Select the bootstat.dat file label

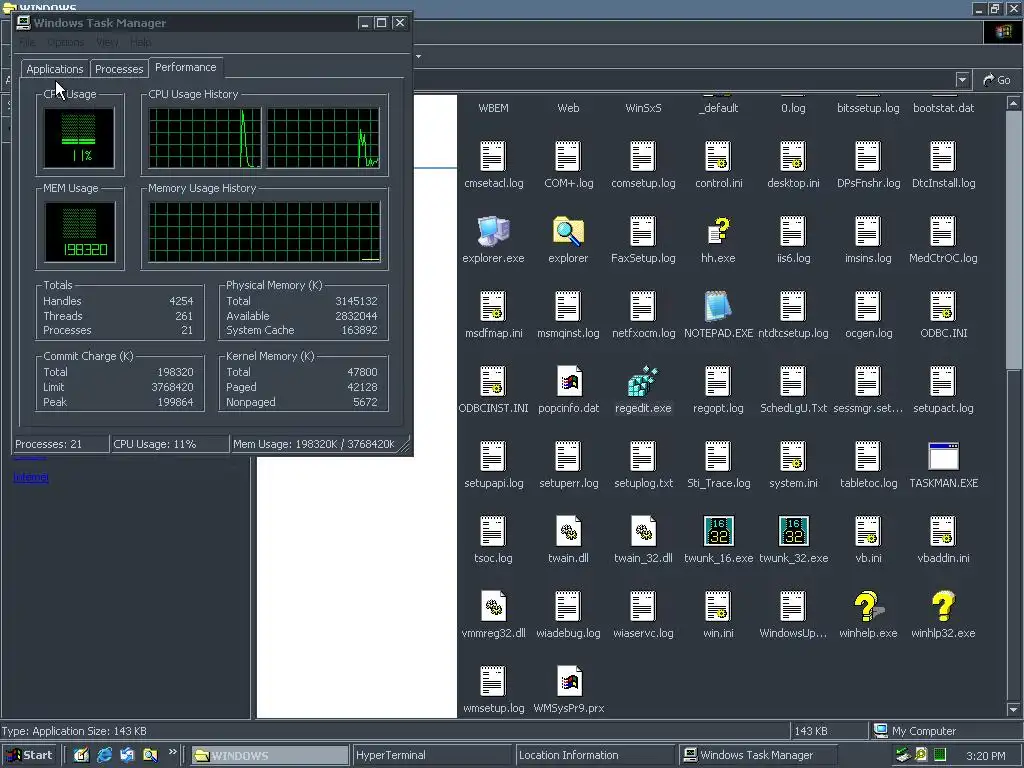(944, 108)
